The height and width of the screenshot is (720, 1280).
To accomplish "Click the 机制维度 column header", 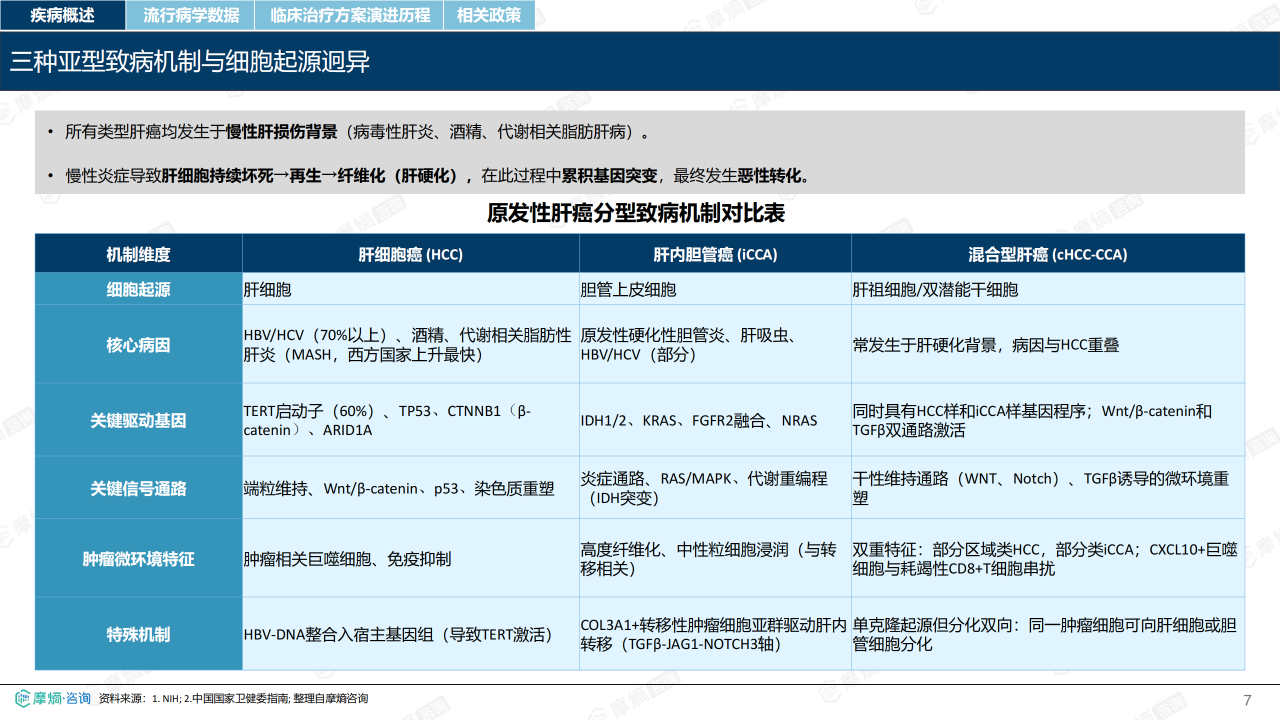I will 138,254.
